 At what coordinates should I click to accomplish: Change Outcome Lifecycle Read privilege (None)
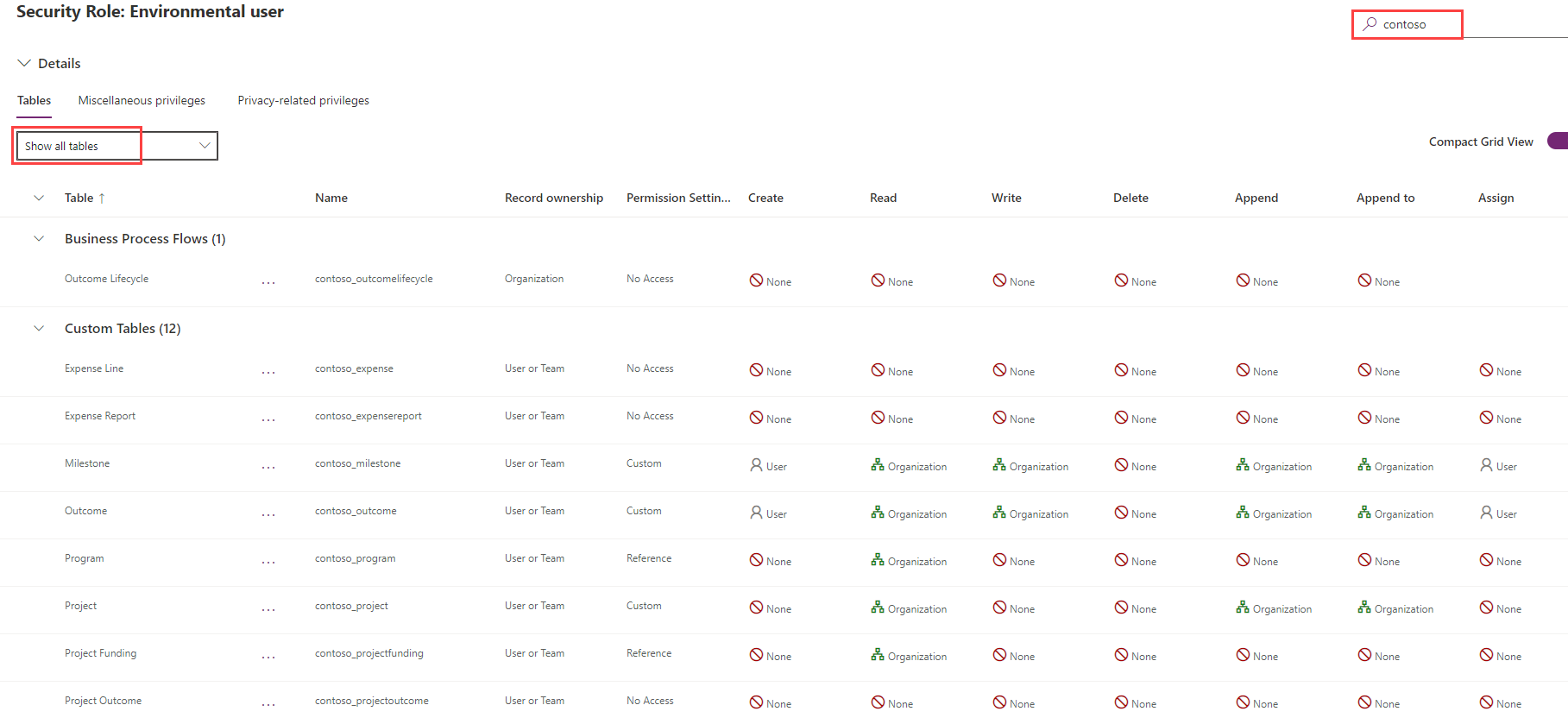click(x=891, y=281)
